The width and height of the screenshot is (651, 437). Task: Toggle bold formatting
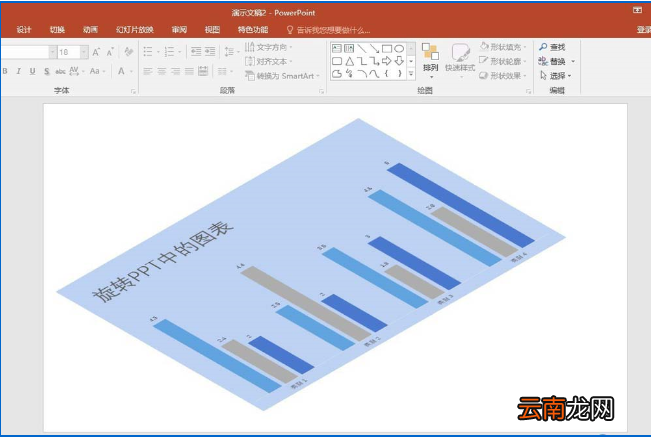coord(5,71)
